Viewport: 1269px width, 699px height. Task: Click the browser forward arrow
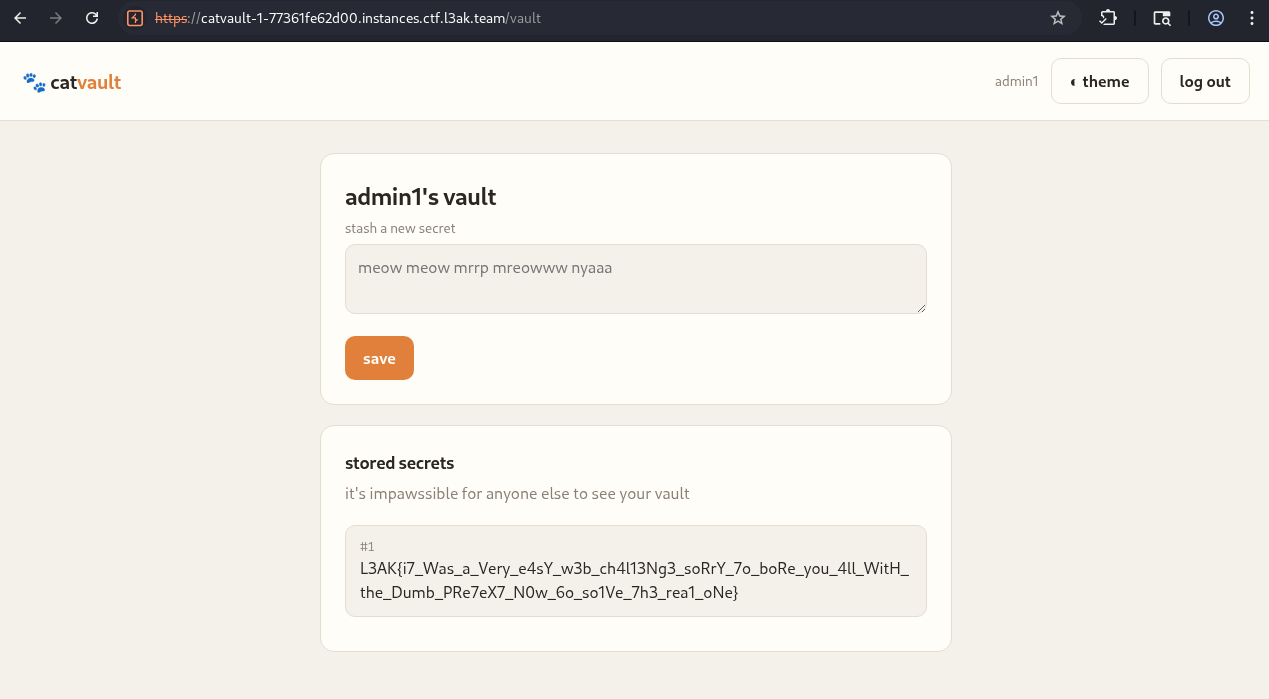tap(56, 18)
